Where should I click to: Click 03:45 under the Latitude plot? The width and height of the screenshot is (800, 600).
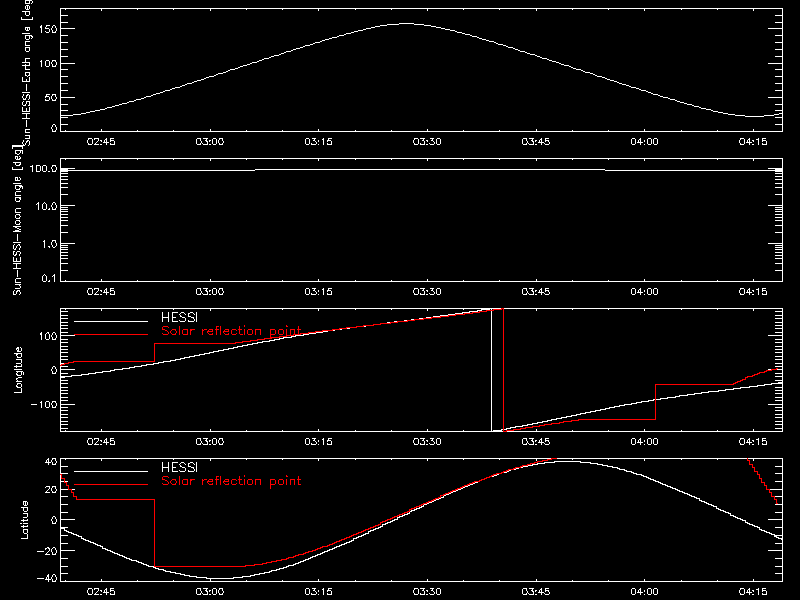click(x=536, y=592)
